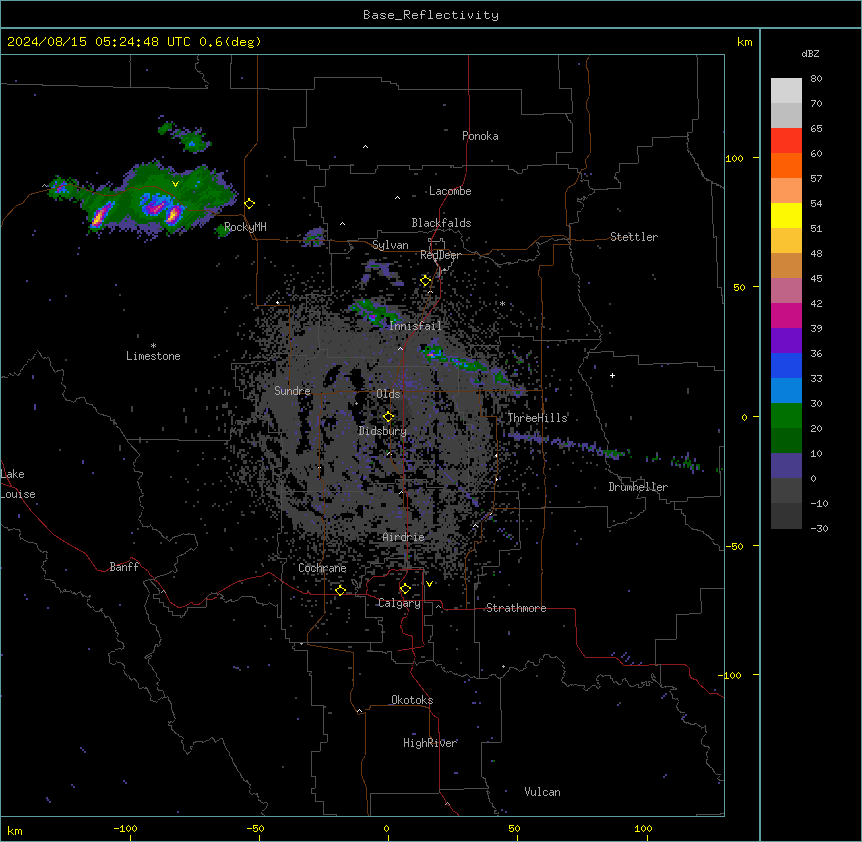Screen dimensions: 862x842
Task: Click the Okotoks city label
Action: 412,700
